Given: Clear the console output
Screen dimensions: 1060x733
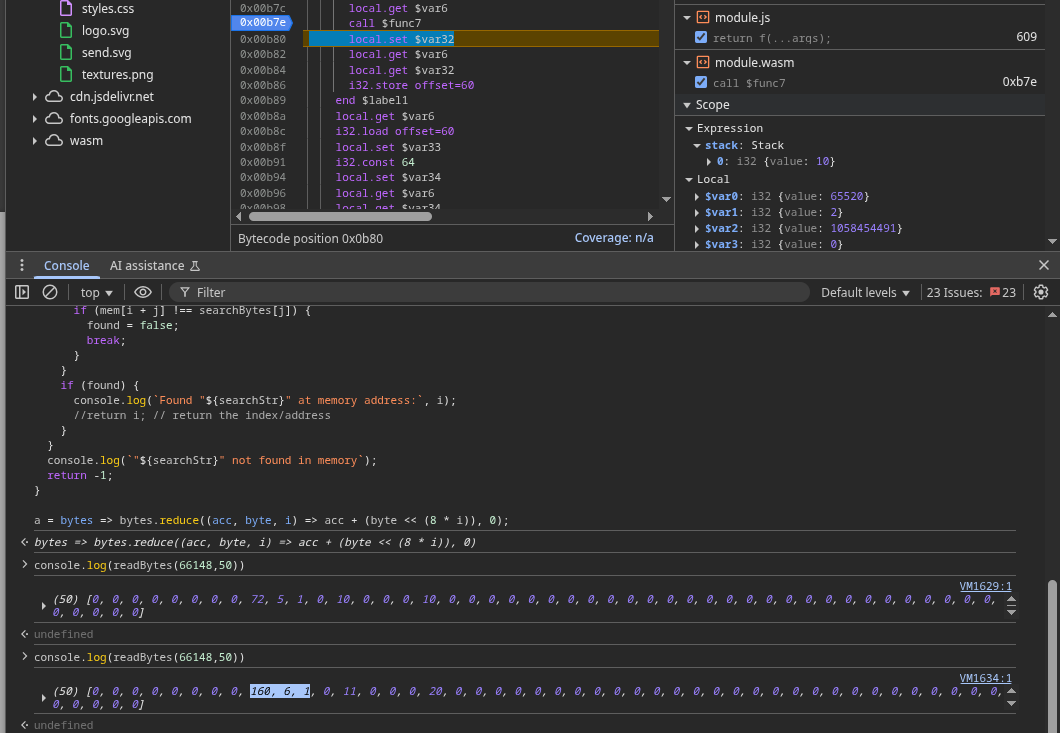Looking at the screenshot, I should [50, 292].
